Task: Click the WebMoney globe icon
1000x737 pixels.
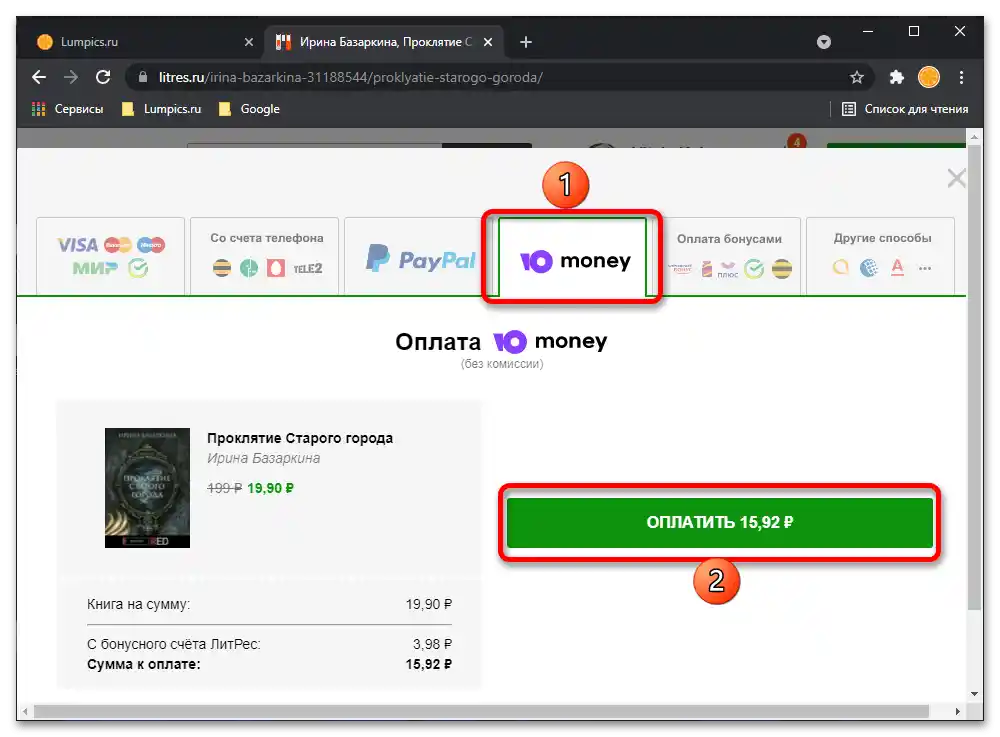Action: [869, 268]
